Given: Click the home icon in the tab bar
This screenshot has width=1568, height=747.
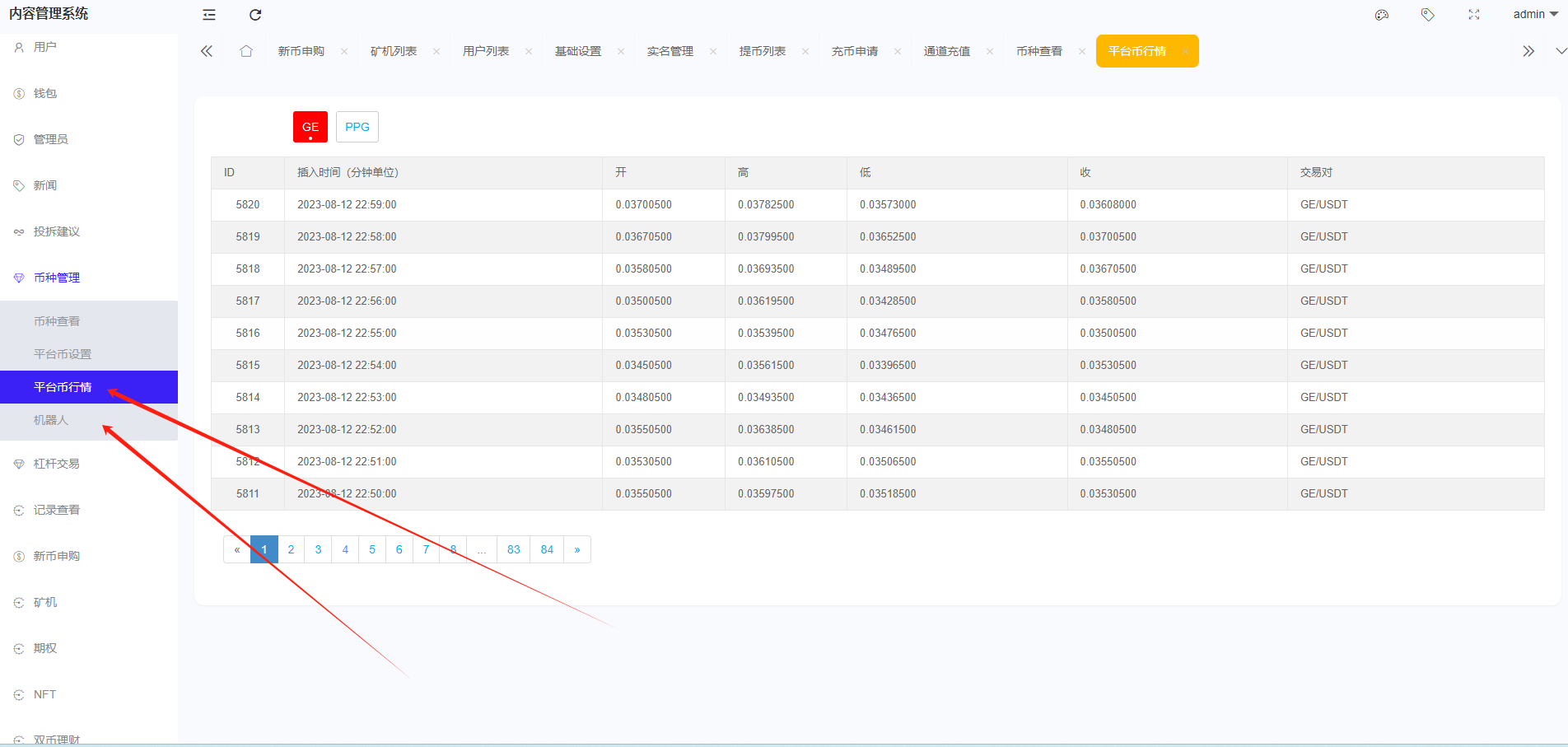Looking at the screenshot, I should tap(246, 50).
